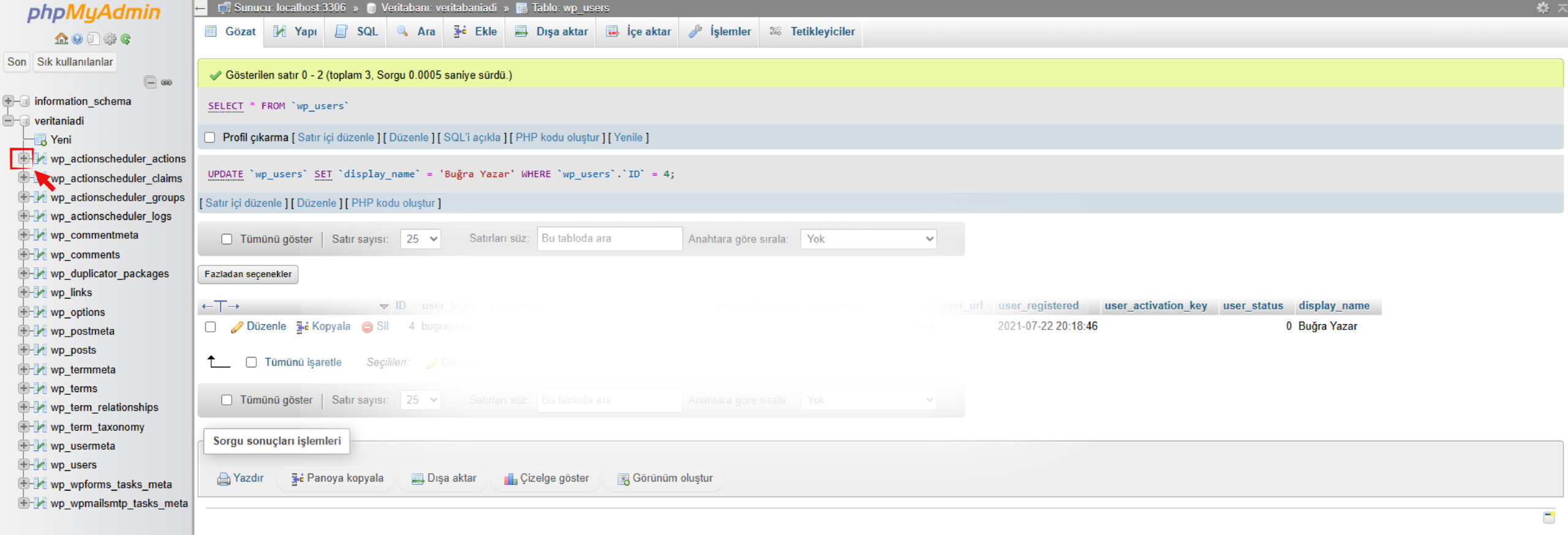Click Veritabanı: veritabaniadi in the breadcrumb

click(x=439, y=8)
